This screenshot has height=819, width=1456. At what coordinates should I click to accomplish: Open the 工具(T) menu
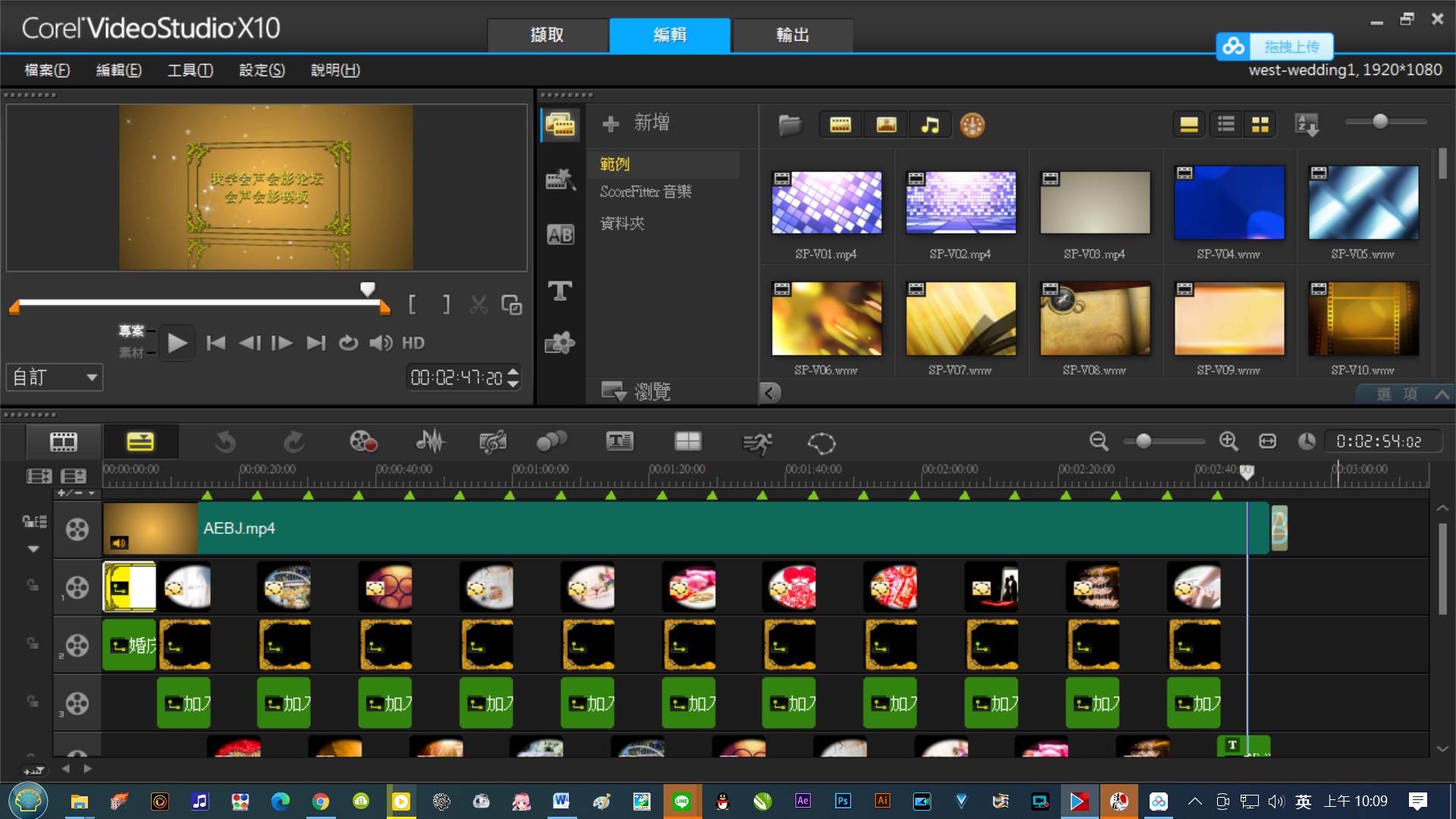click(x=190, y=70)
